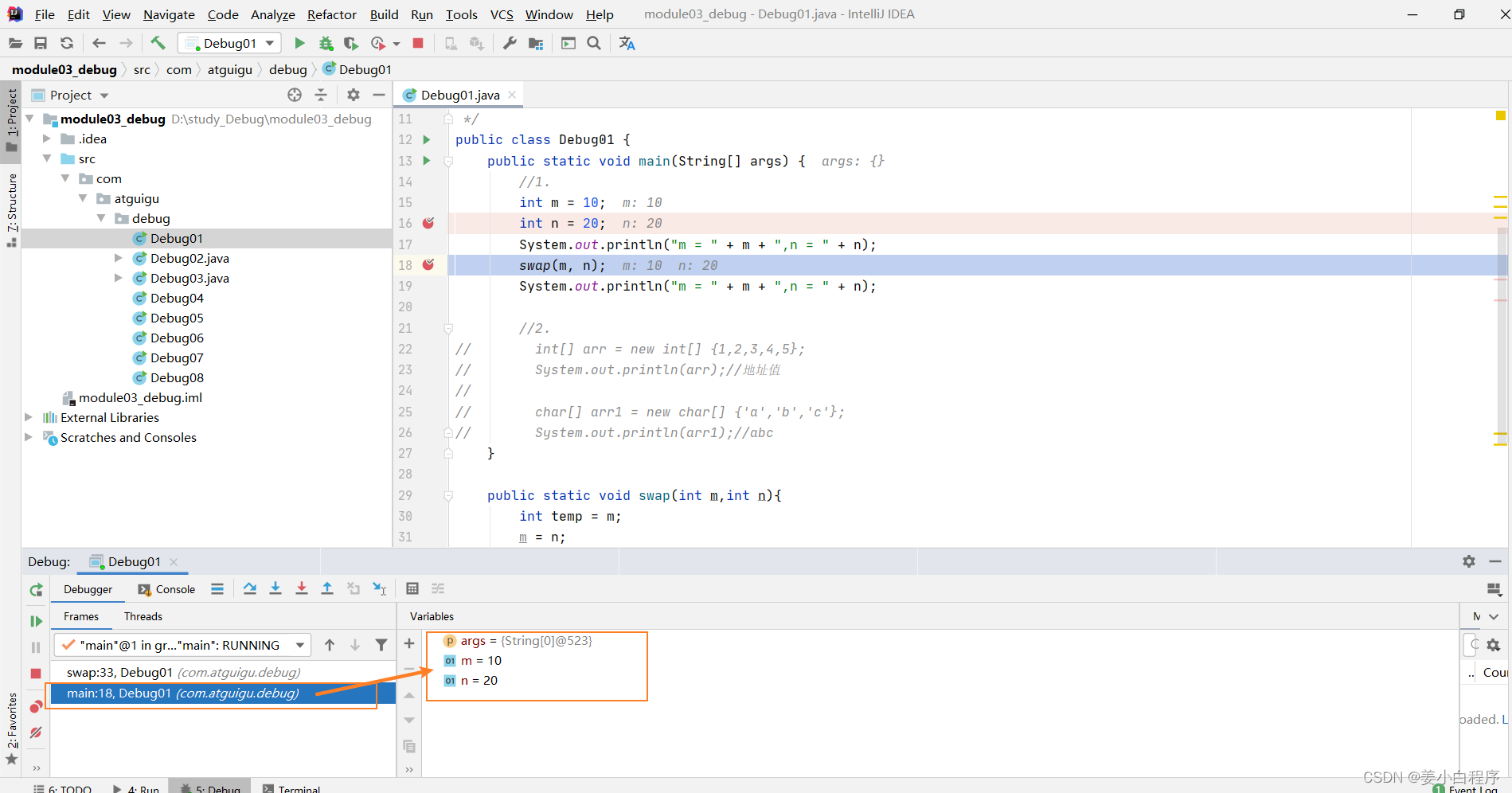The image size is (1512, 793).
Task: Open the 4: Run tool window
Action: [136, 788]
